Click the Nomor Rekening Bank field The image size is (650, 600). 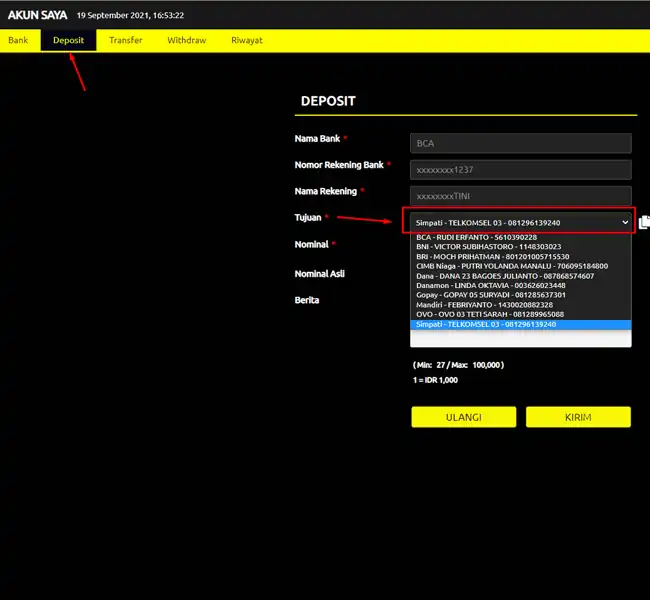521,170
